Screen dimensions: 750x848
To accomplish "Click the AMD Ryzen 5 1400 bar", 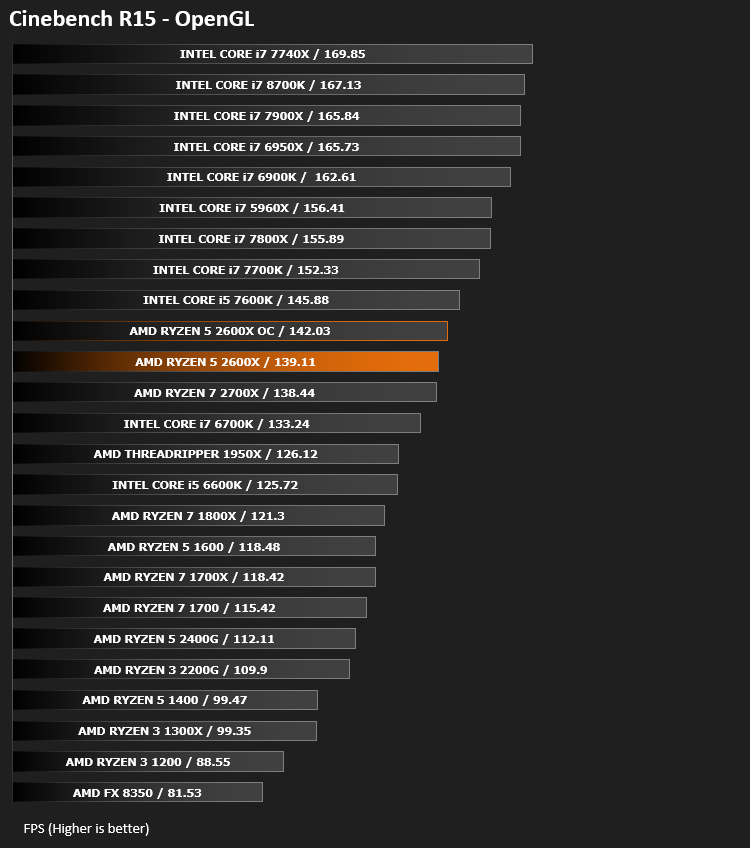I will click(x=165, y=700).
